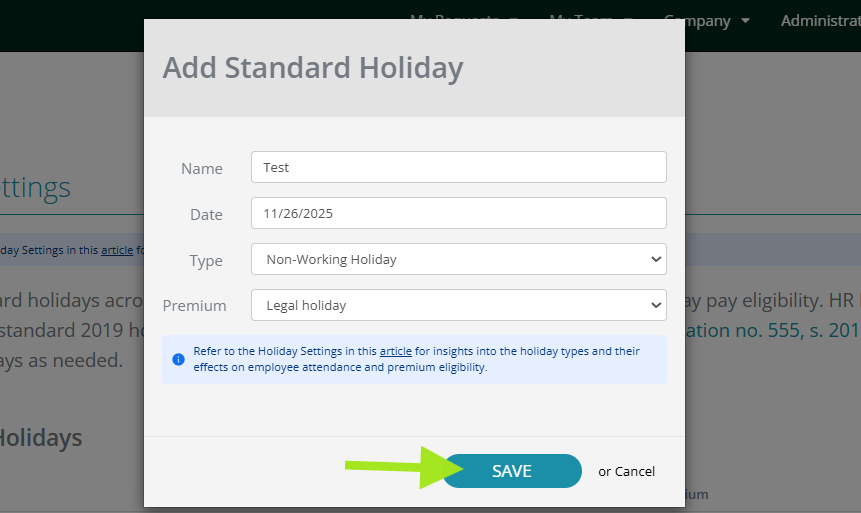The width and height of the screenshot is (861, 513).
Task: Click the Date field showing 11/26/2025
Action: pyautogui.click(x=458, y=213)
